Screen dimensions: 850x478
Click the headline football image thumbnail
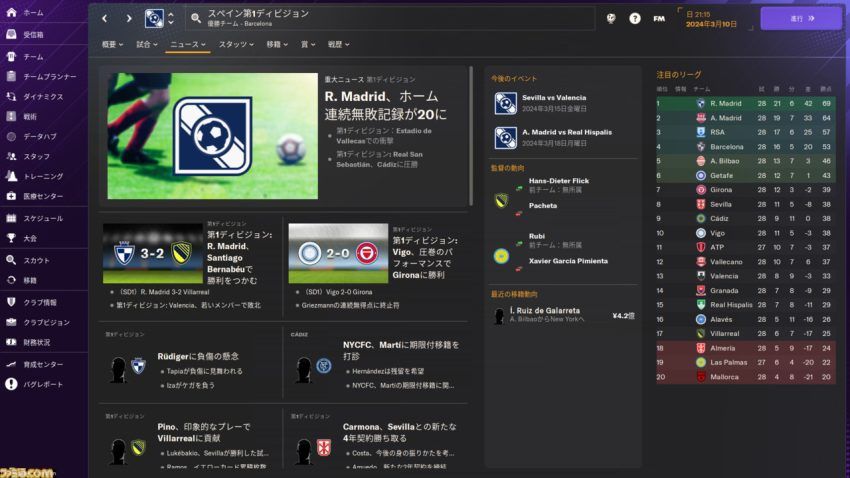tap(212, 136)
